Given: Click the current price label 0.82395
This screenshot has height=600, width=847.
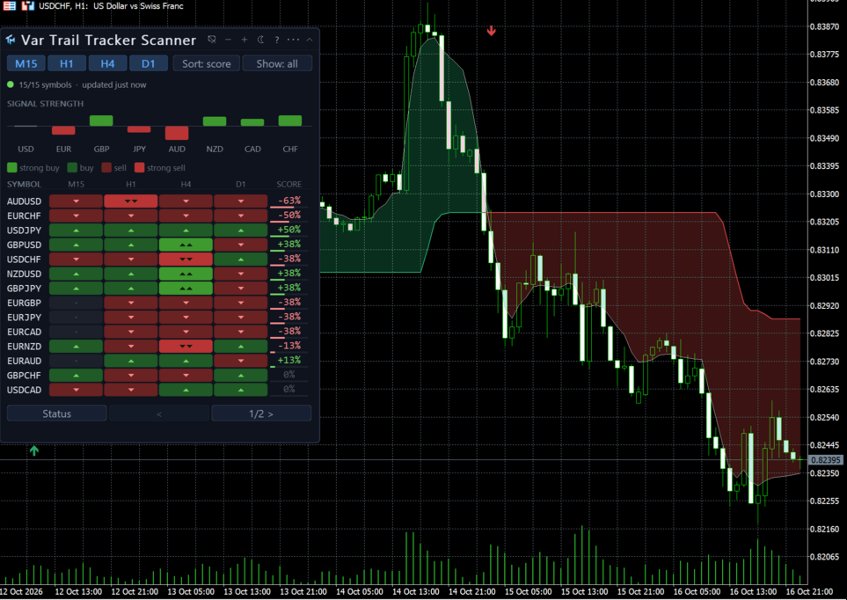Looking at the screenshot, I should [826, 460].
